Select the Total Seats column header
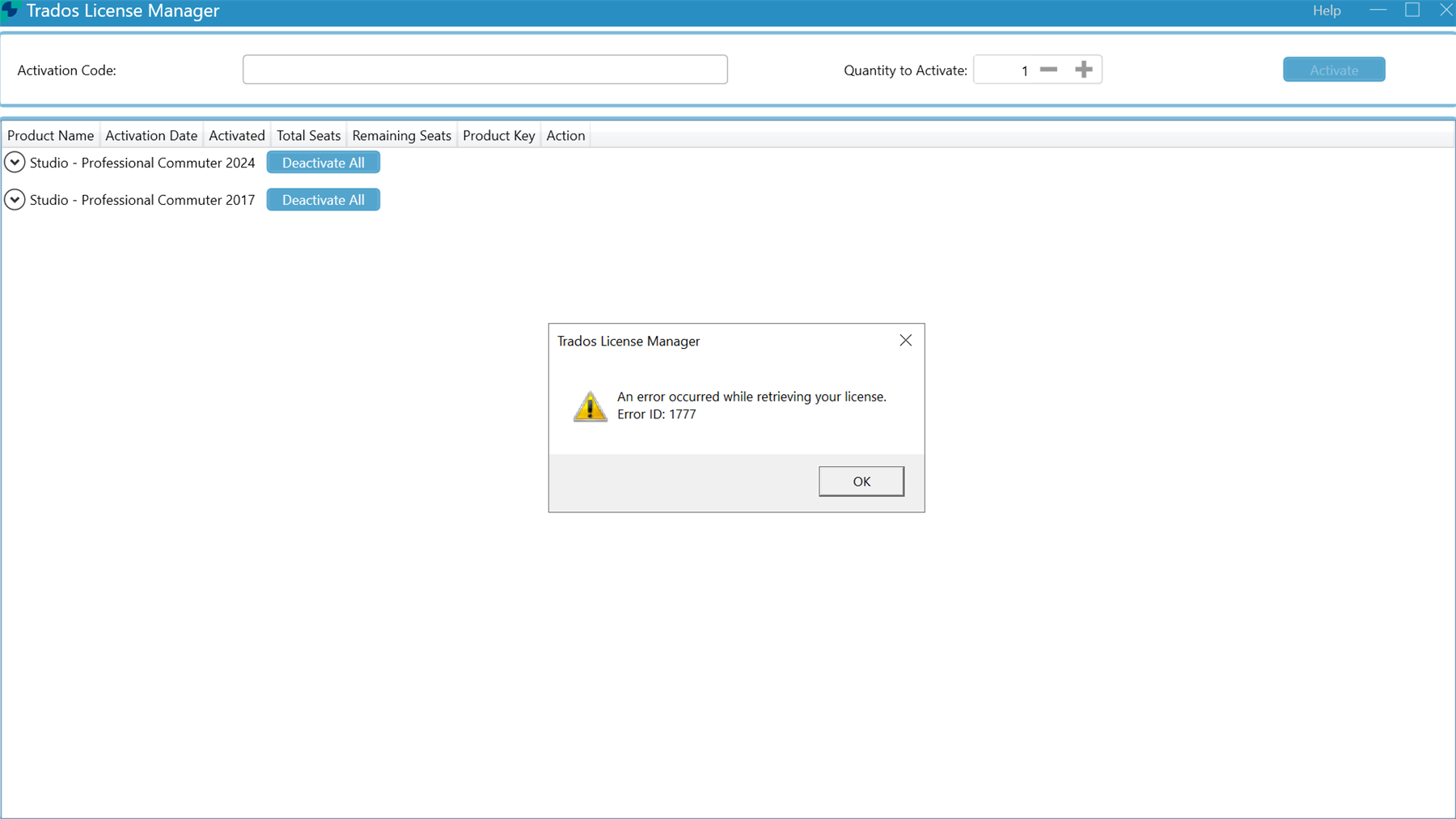The height and width of the screenshot is (819, 1456). (308, 135)
